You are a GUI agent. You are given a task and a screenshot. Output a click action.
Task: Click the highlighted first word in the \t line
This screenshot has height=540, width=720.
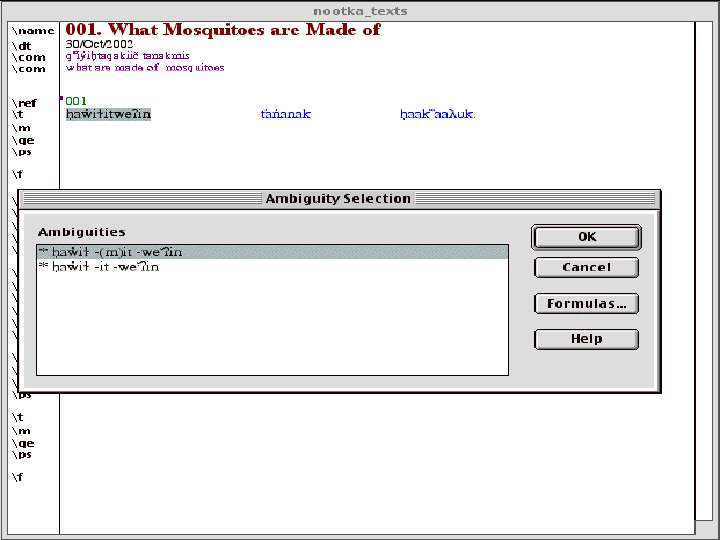(108, 115)
